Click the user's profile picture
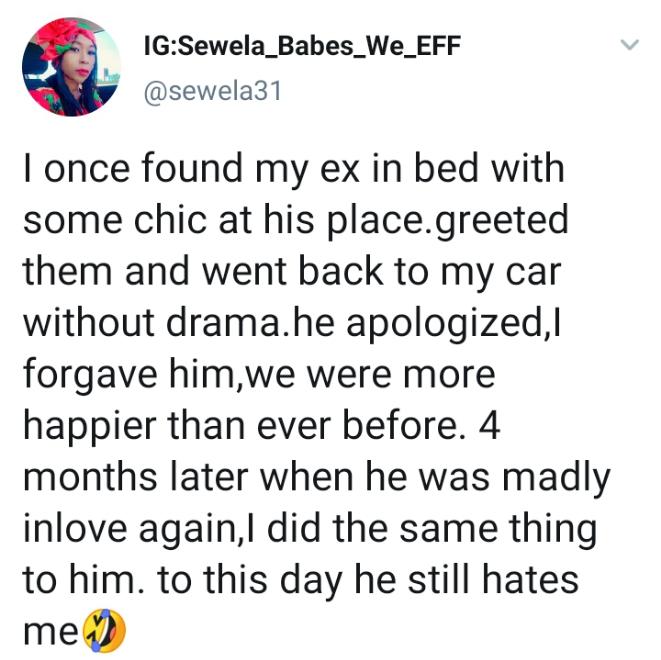 (x=71, y=67)
